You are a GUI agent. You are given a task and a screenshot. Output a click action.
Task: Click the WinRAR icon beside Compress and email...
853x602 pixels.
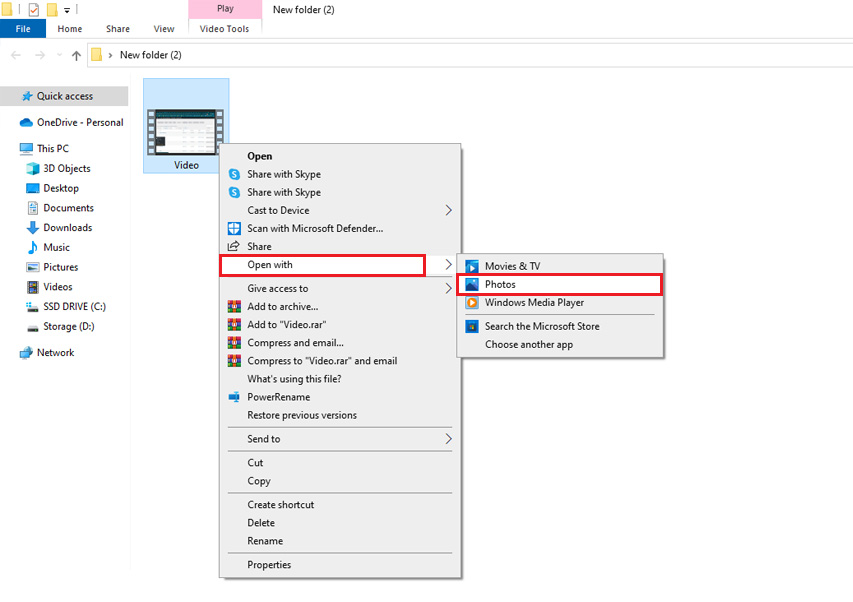[x=234, y=343]
